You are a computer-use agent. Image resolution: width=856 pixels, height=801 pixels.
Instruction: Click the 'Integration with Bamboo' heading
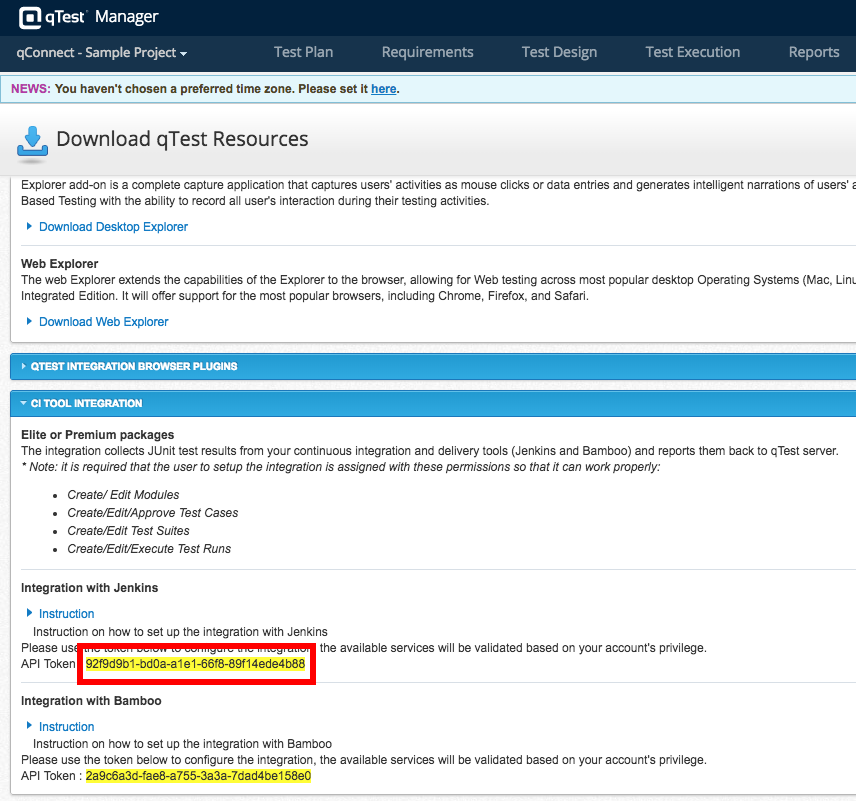point(91,701)
